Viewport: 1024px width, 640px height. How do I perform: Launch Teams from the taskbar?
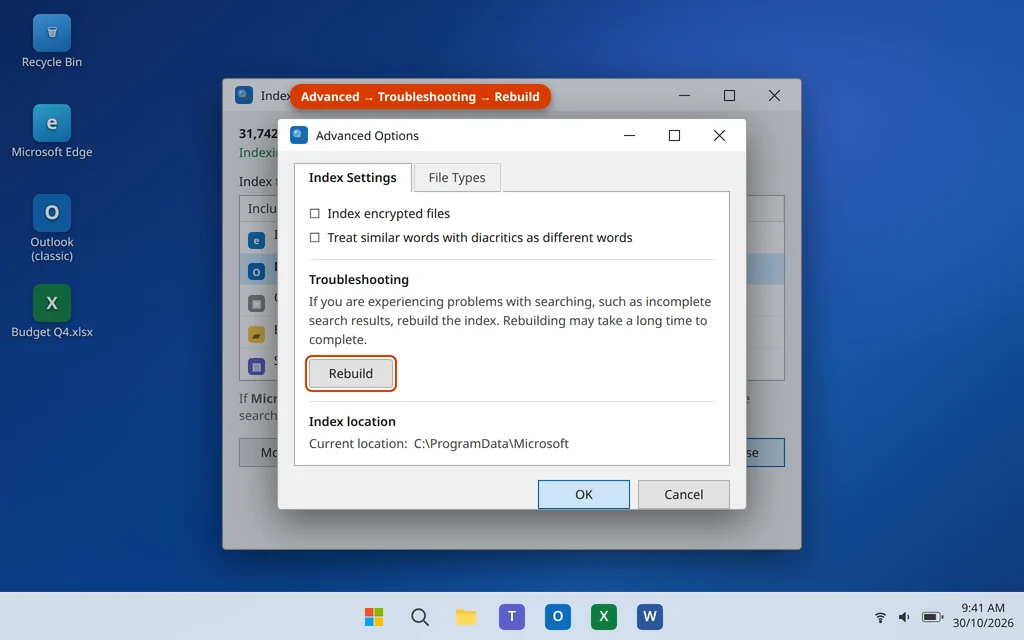[512, 616]
